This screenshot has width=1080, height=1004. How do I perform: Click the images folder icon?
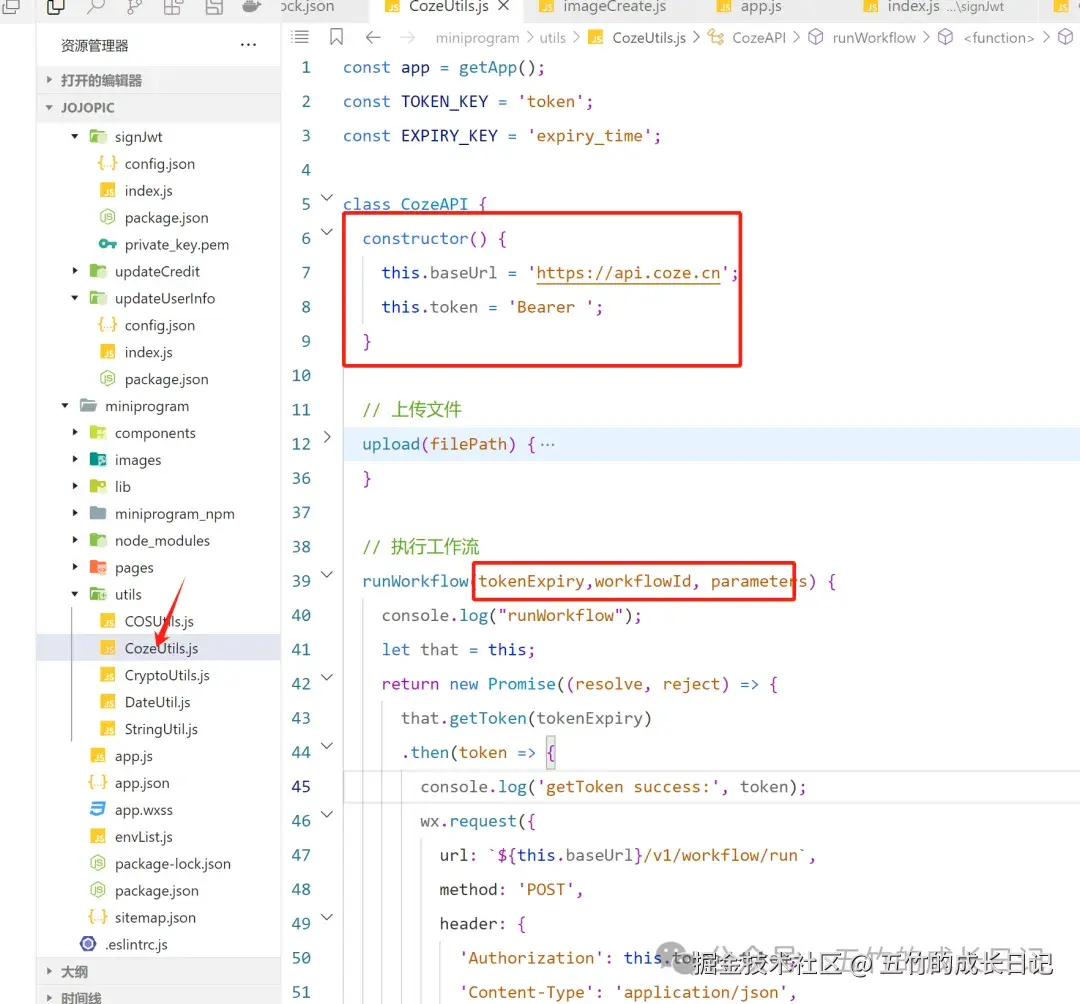(x=98, y=459)
